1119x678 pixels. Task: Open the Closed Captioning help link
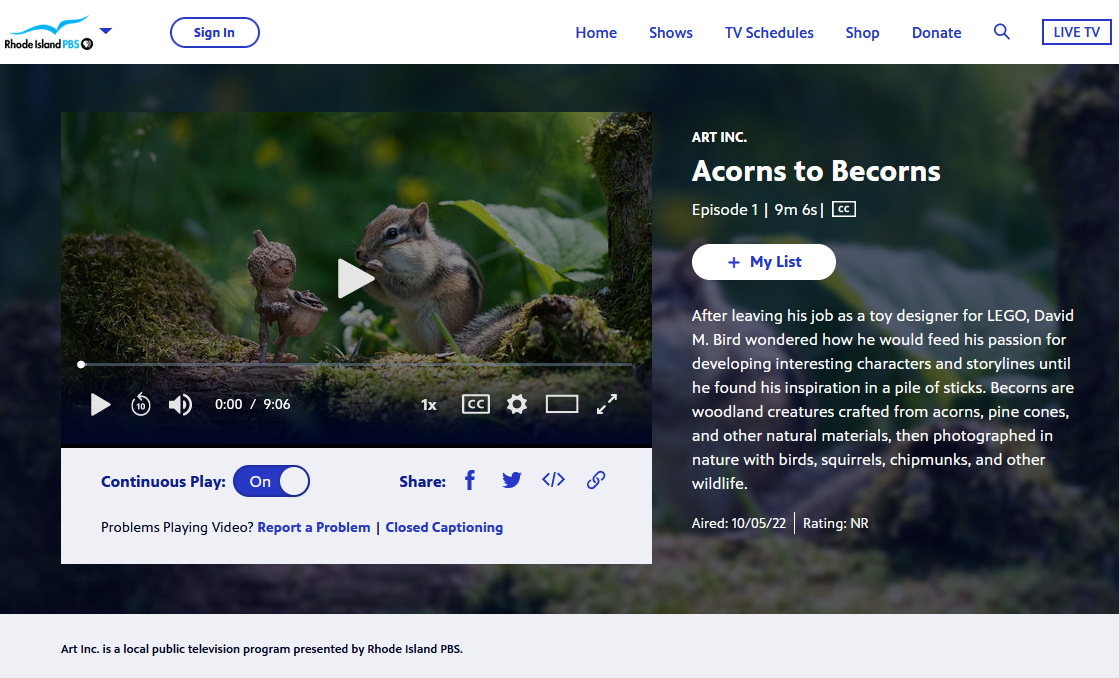point(444,527)
